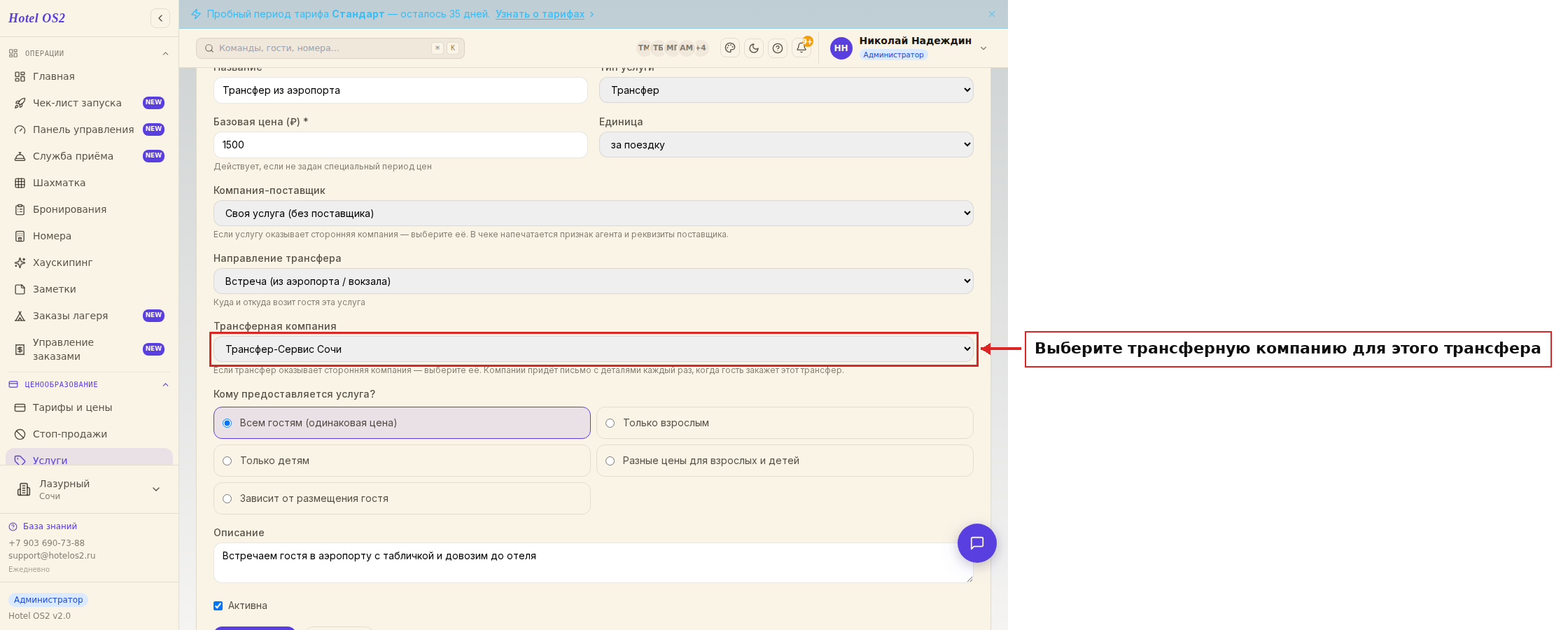Open Заметки menu item

point(89,289)
